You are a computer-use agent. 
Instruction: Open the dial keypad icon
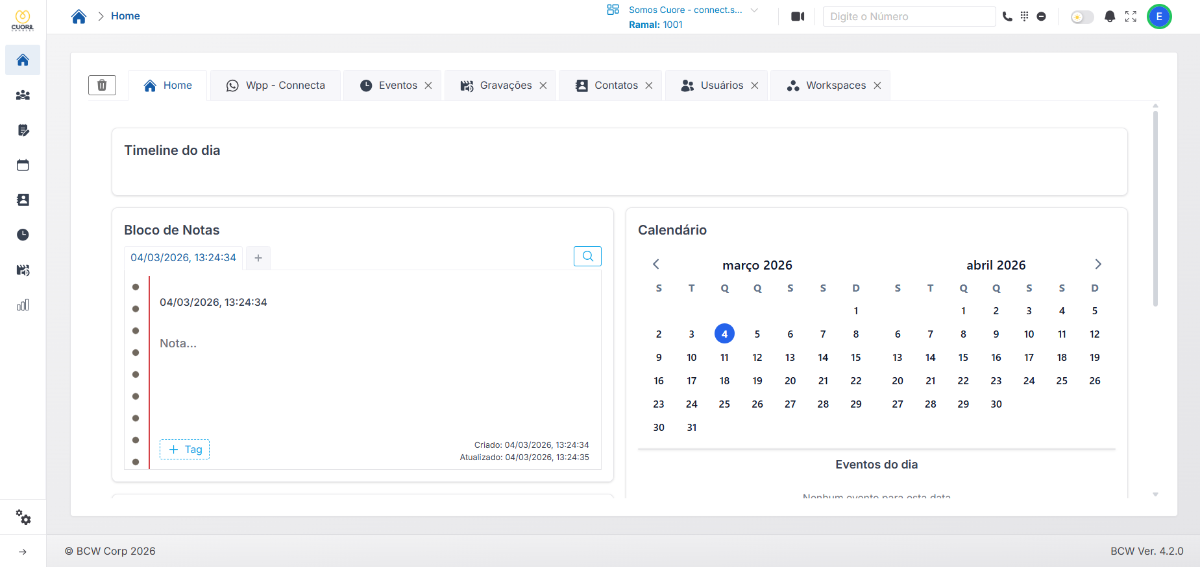pyautogui.click(x=1024, y=16)
